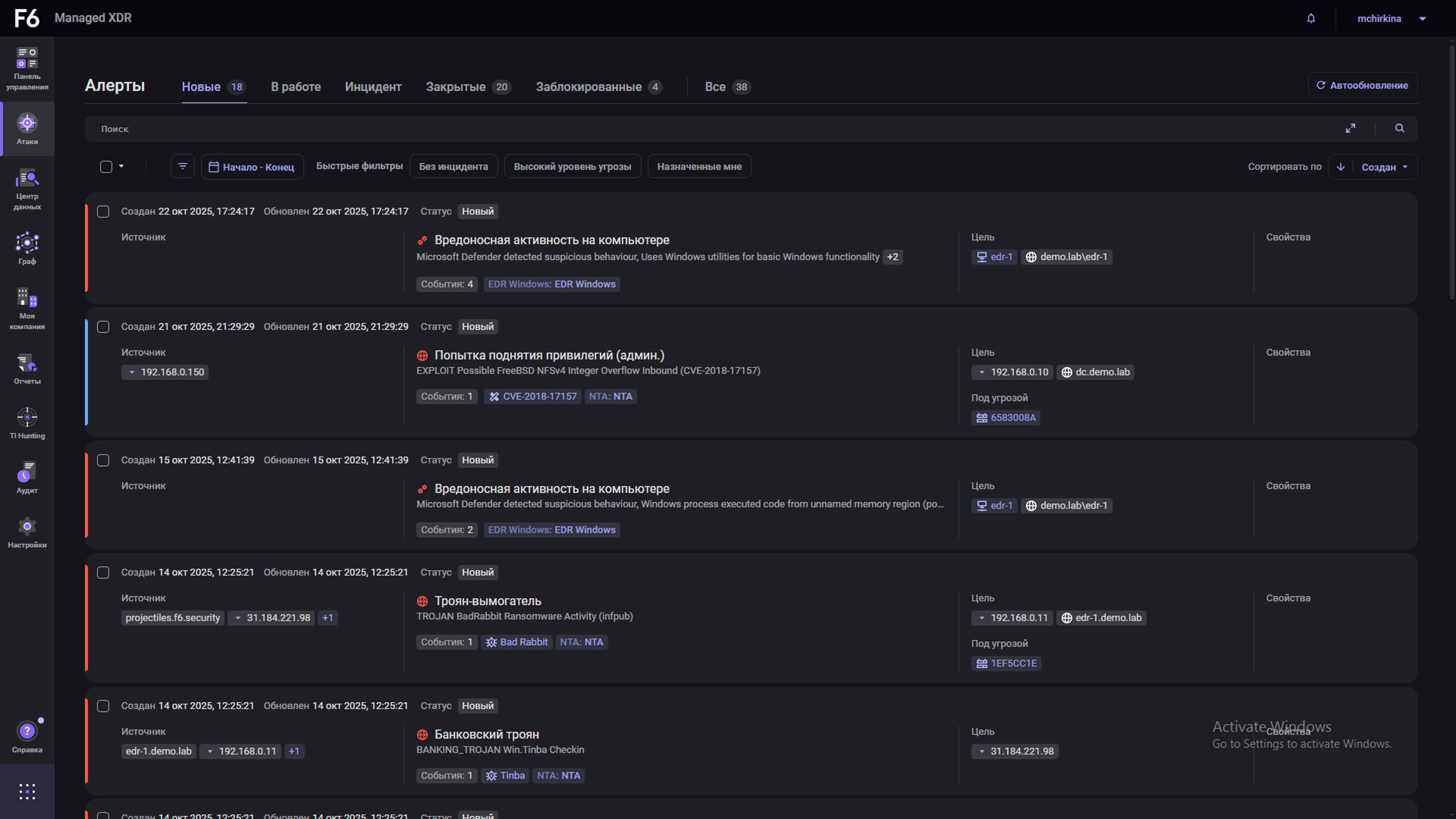
Task: Open the Граф sidebar section
Action: click(x=27, y=249)
